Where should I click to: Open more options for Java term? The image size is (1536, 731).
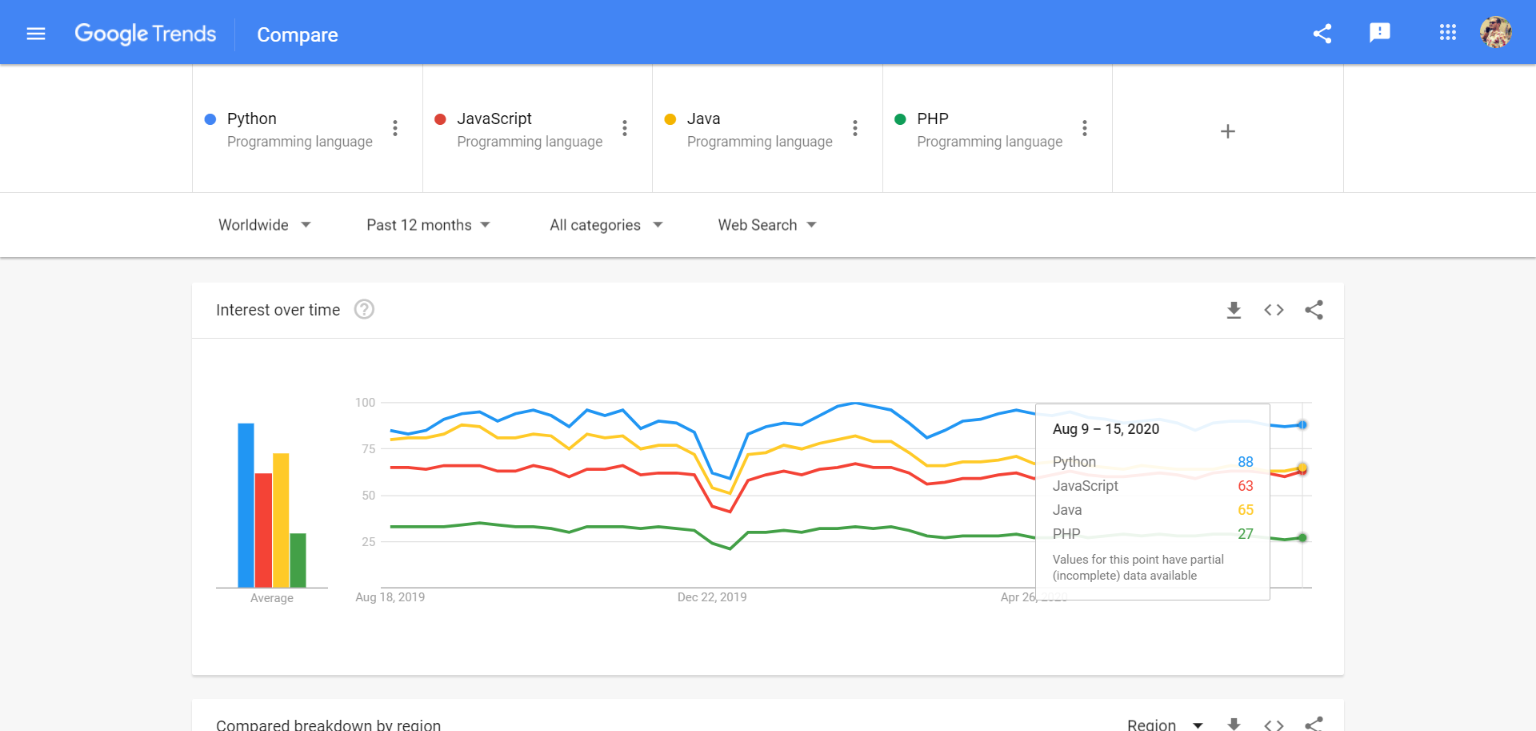[x=855, y=128]
